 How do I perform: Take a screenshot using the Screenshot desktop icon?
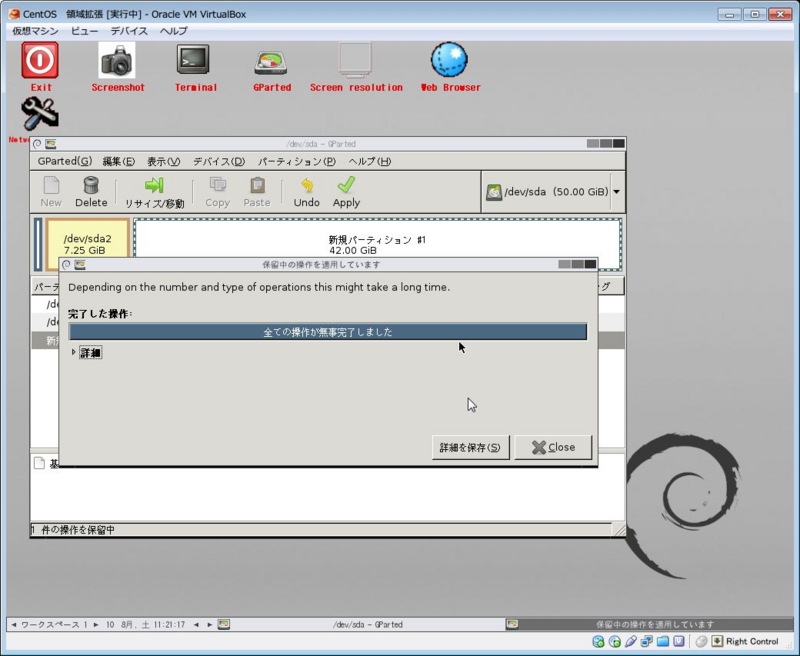(x=119, y=62)
